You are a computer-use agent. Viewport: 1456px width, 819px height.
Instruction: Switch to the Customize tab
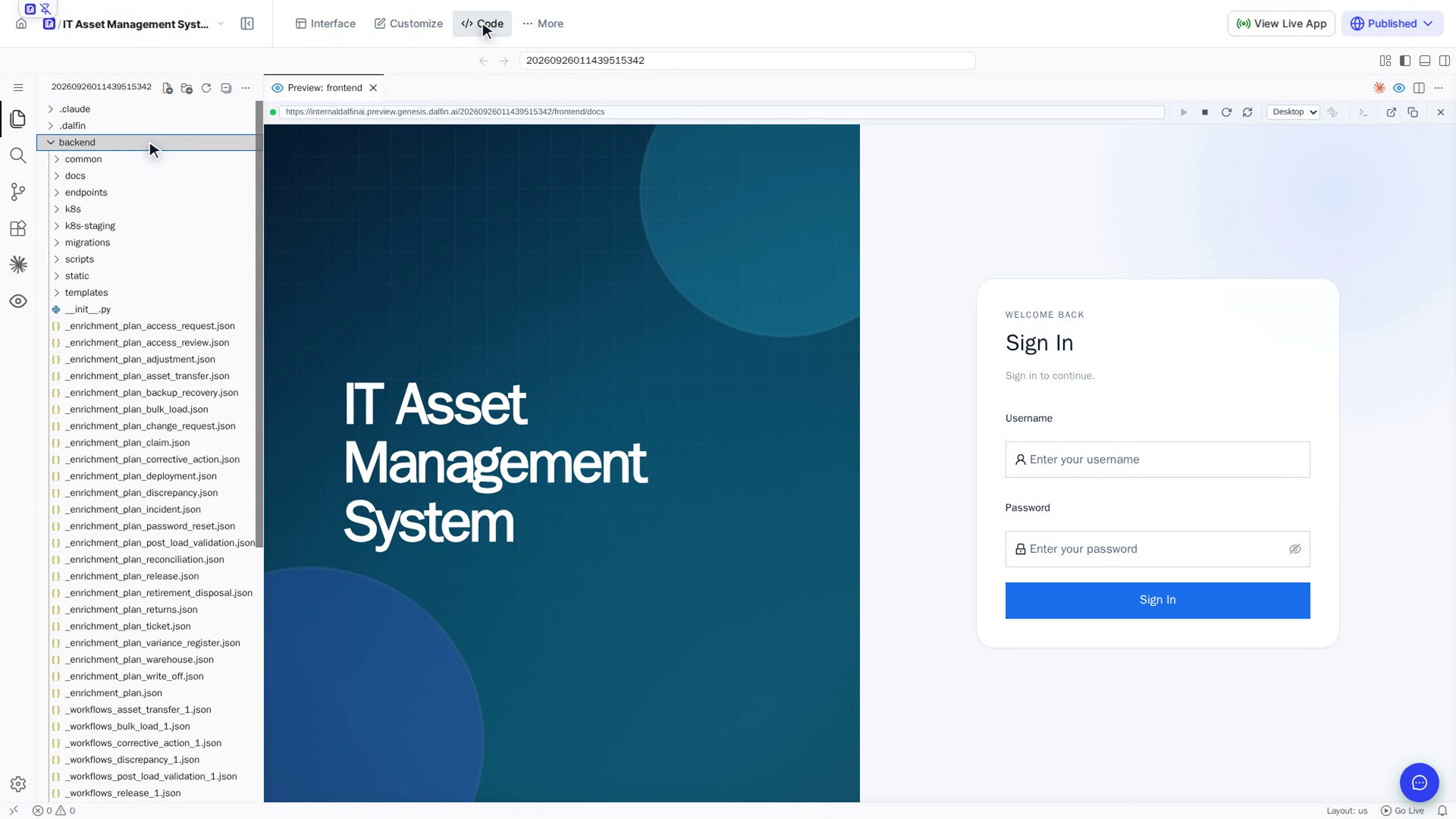click(x=409, y=24)
